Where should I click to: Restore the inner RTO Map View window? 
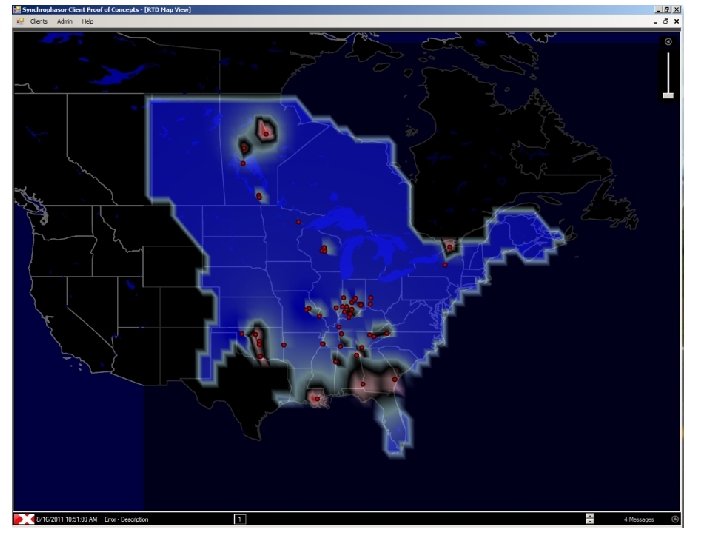pyautogui.click(x=666, y=21)
